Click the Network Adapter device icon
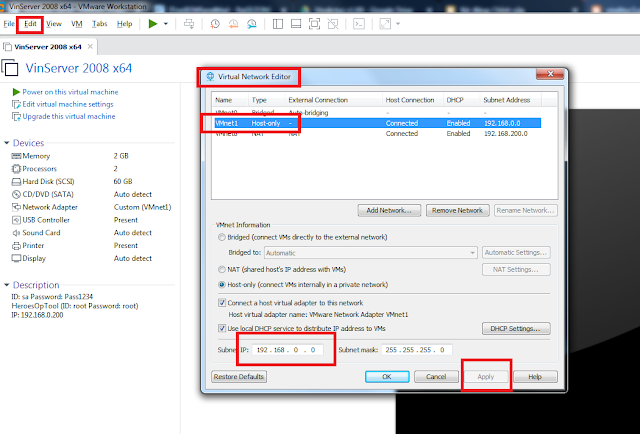The height and width of the screenshot is (434, 640). [16, 207]
